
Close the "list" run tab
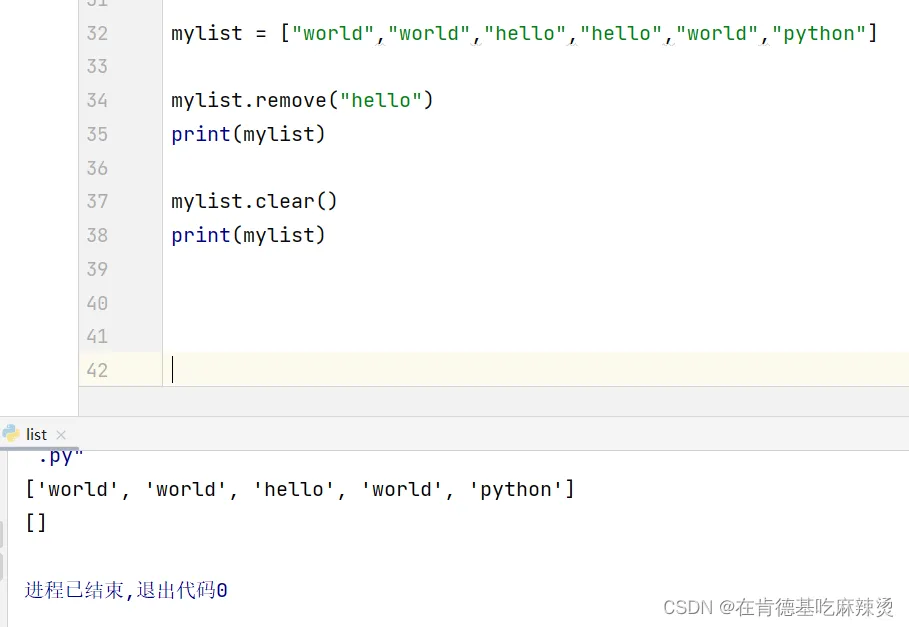click(x=61, y=435)
